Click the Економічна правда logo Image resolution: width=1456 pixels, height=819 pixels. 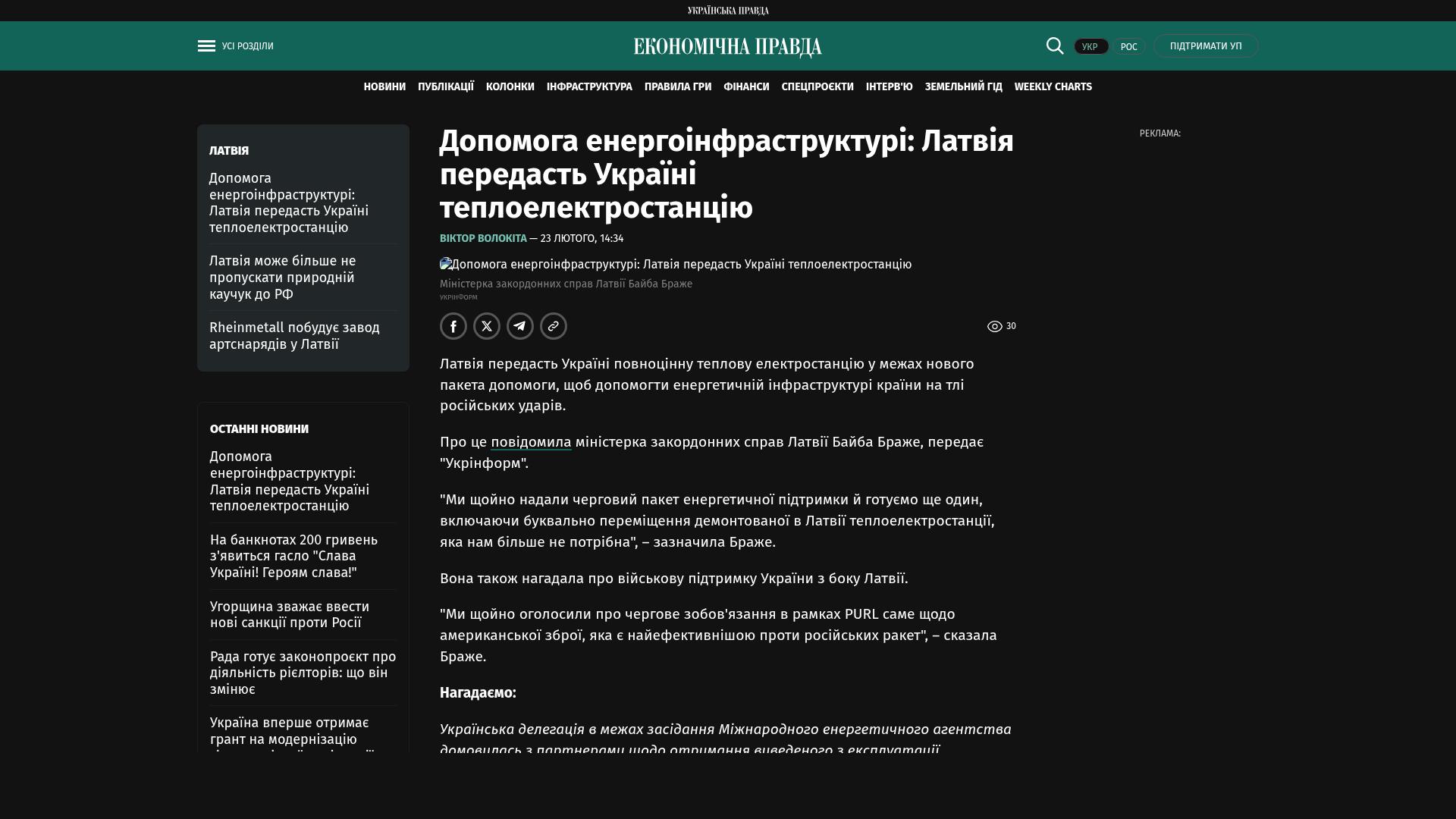tap(727, 47)
